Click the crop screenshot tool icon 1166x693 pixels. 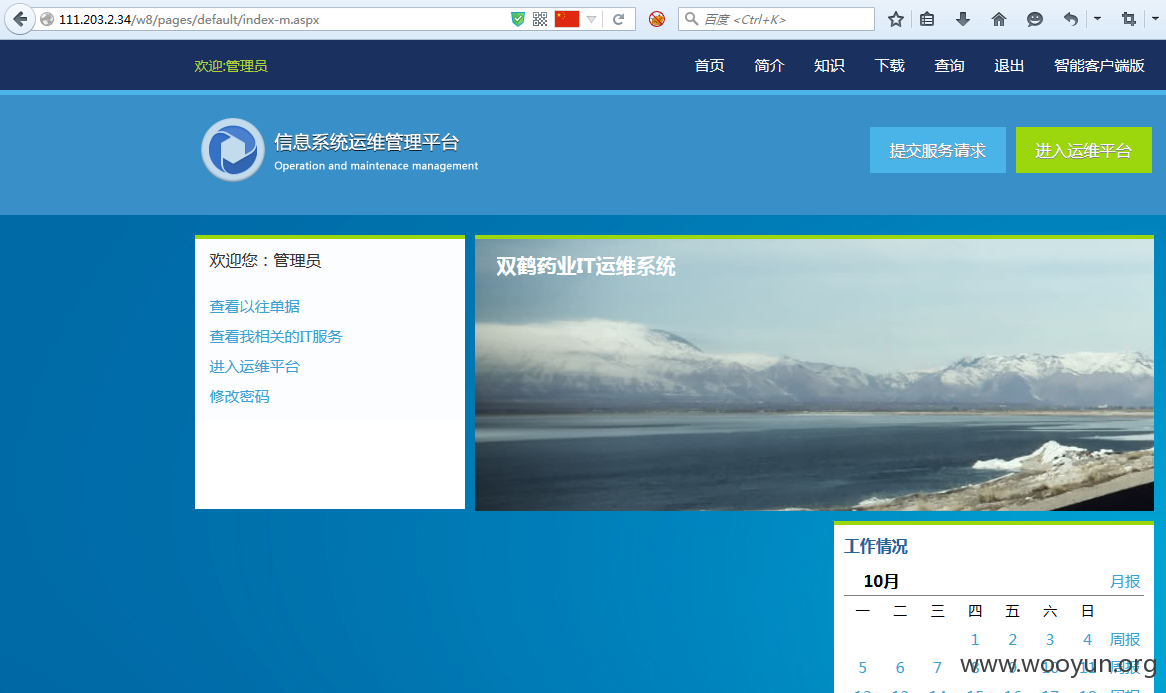click(x=1129, y=19)
